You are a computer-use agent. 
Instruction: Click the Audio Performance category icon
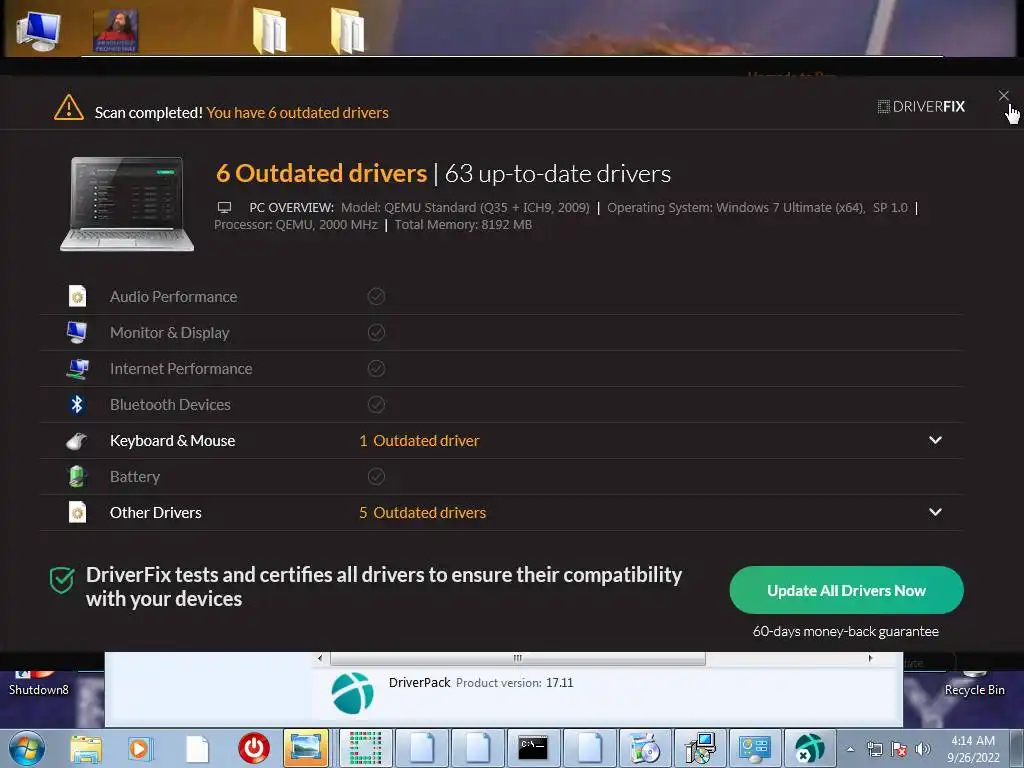[77, 296]
